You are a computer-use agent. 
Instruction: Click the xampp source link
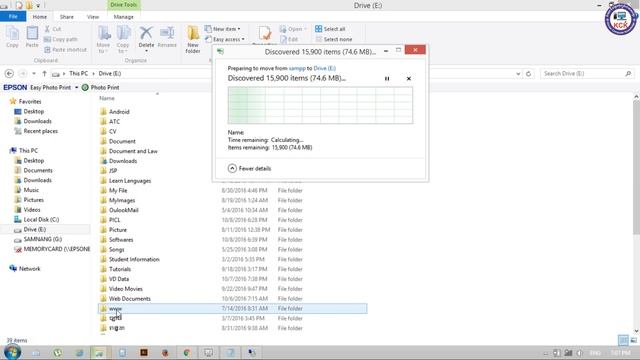coord(297,68)
